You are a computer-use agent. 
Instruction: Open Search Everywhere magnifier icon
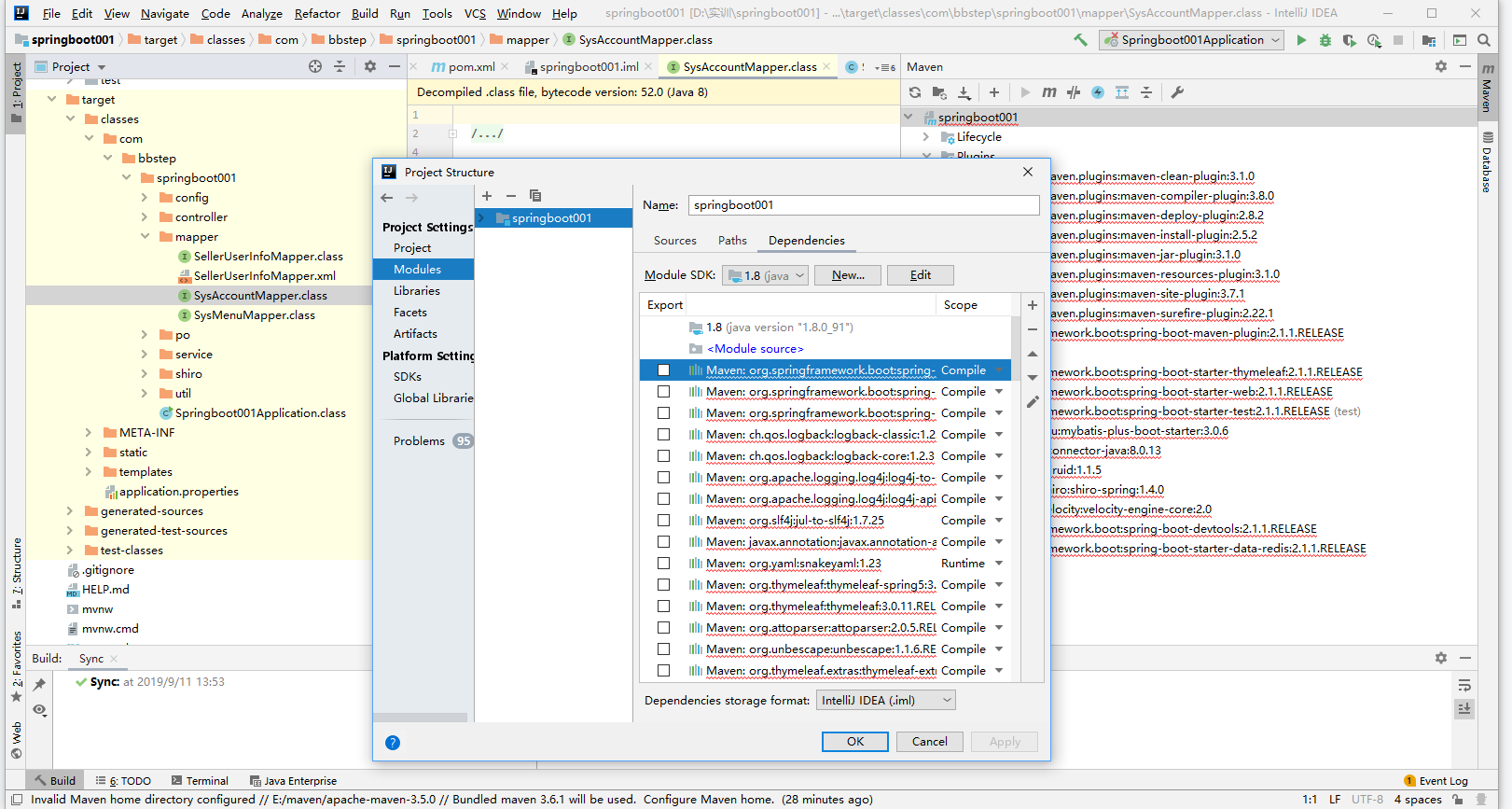click(1484, 40)
